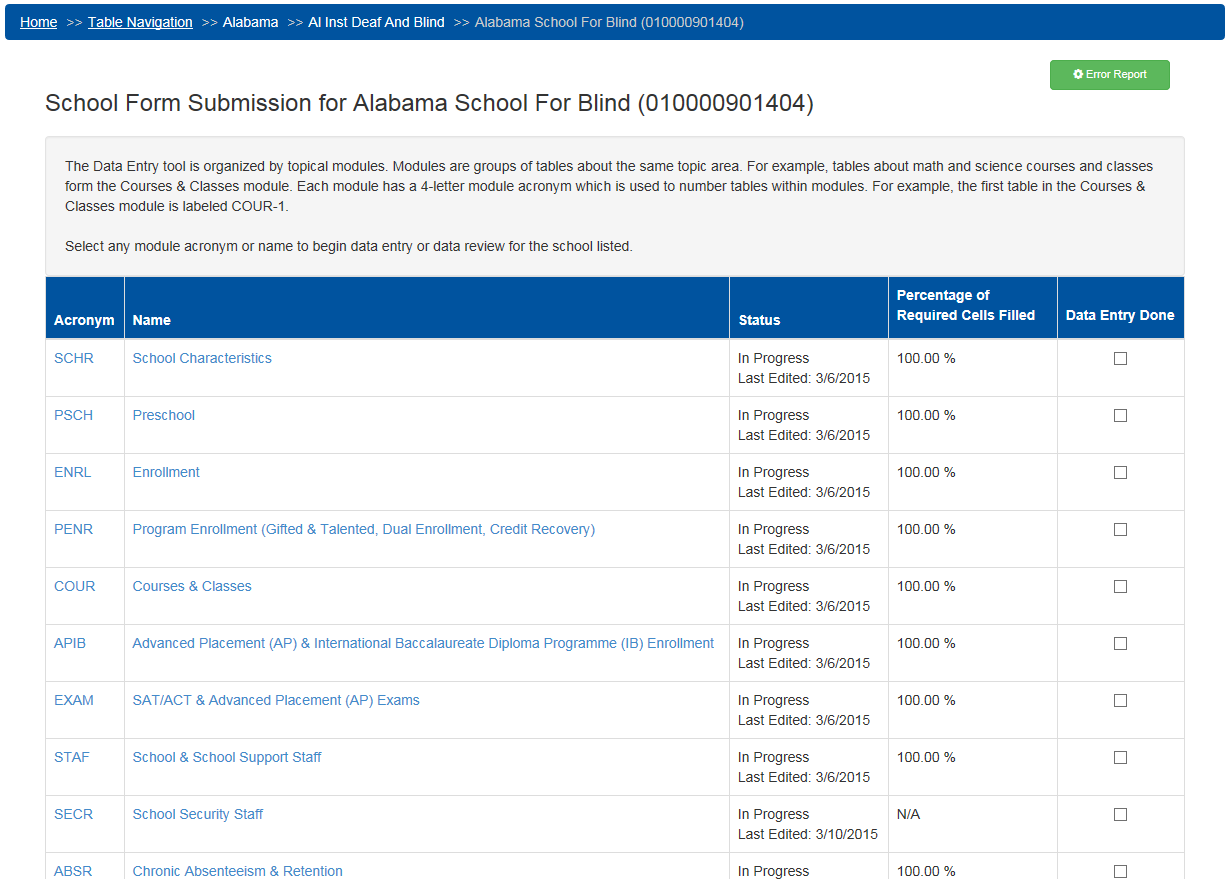Viewport: 1231px width, 879px height.
Task: Open the APIB acronym link
Action: point(70,643)
